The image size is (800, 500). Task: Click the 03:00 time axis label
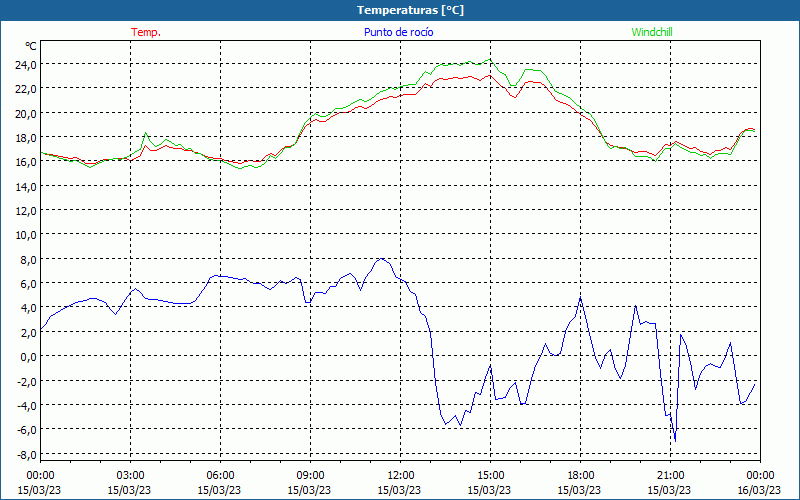[x=130, y=476]
